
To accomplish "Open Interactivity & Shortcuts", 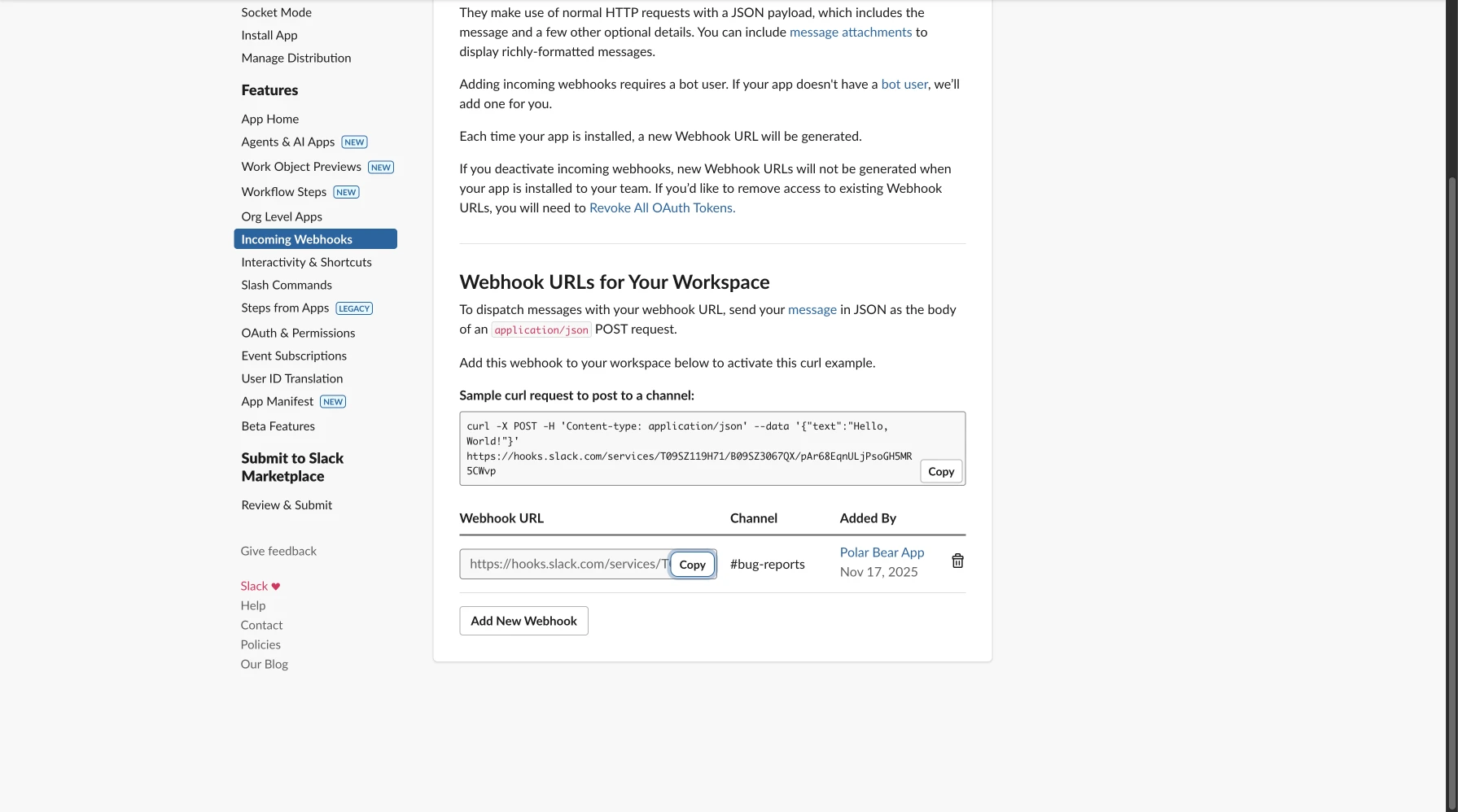I will tap(306, 262).
